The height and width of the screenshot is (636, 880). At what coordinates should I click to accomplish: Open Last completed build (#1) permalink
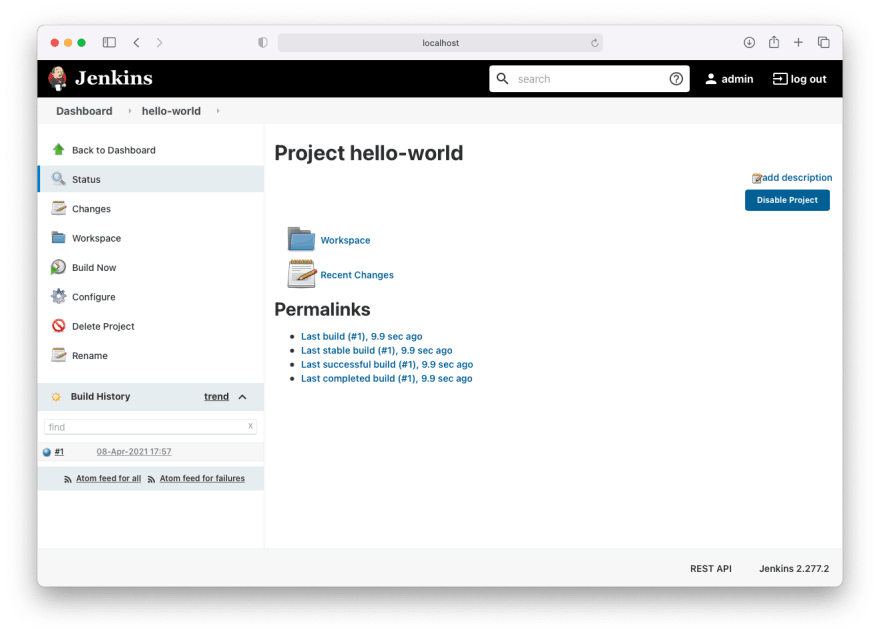[x=387, y=378]
